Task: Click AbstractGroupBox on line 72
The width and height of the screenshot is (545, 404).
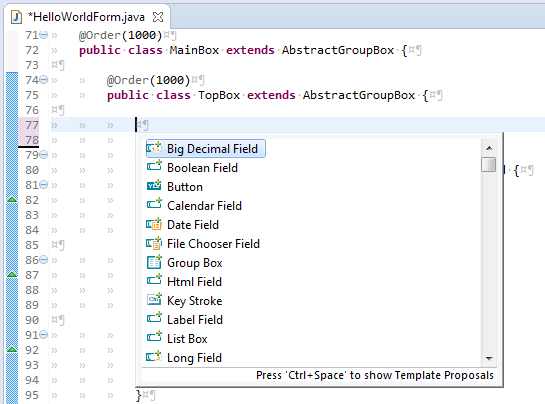Action: coord(338,50)
